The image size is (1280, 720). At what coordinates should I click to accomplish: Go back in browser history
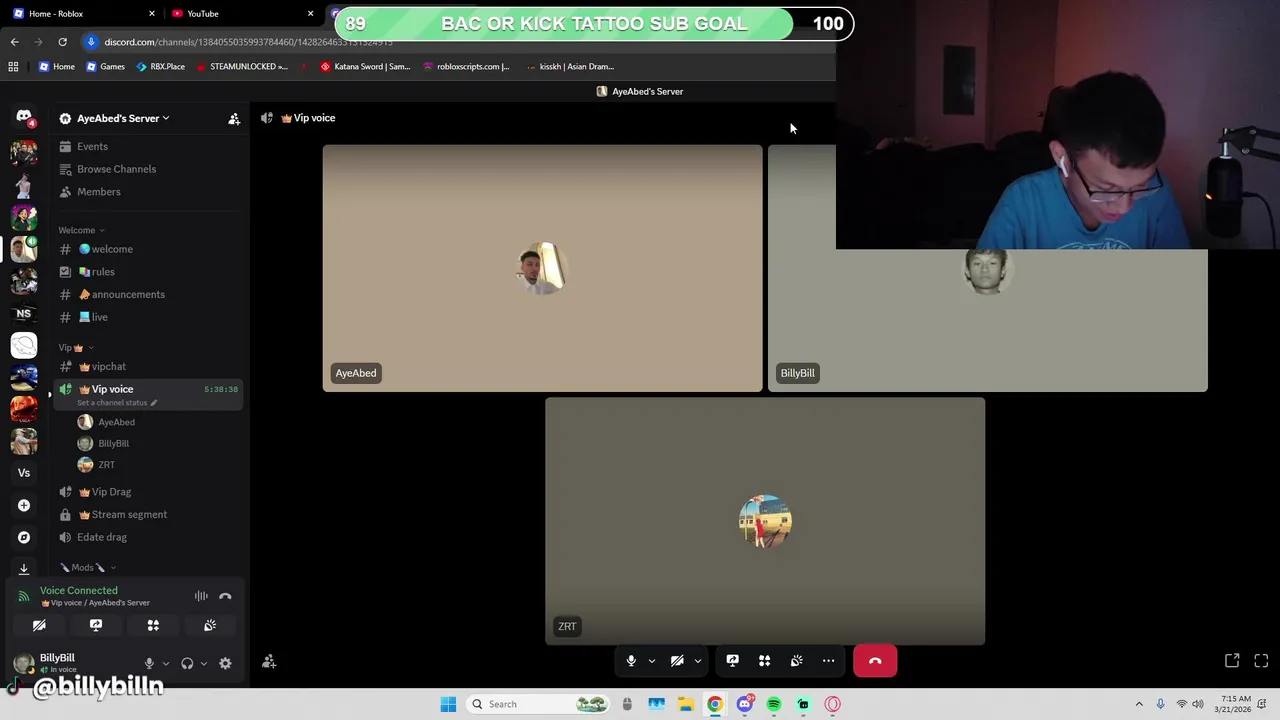pos(14,42)
